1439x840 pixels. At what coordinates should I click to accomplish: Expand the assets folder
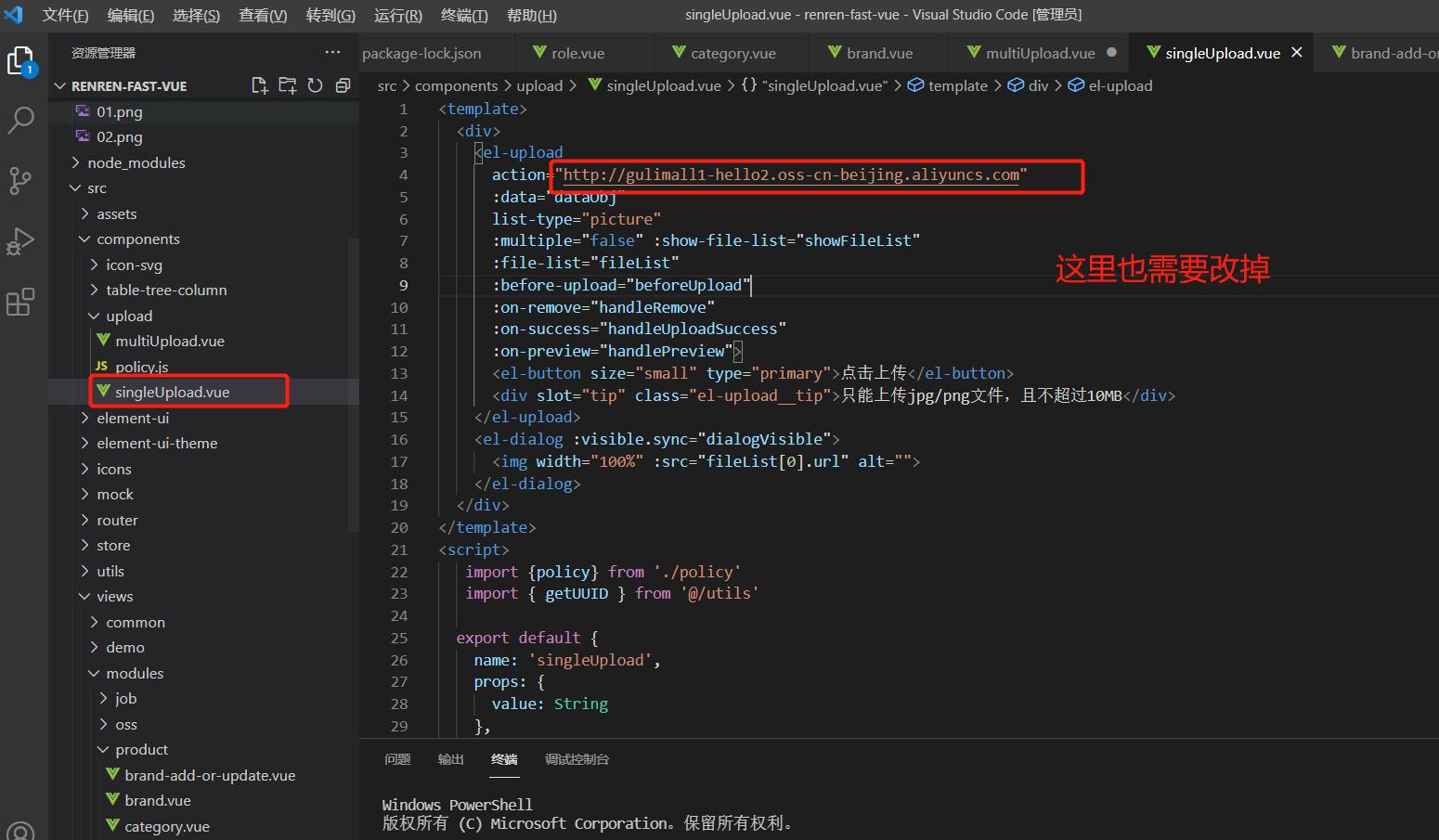point(117,213)
